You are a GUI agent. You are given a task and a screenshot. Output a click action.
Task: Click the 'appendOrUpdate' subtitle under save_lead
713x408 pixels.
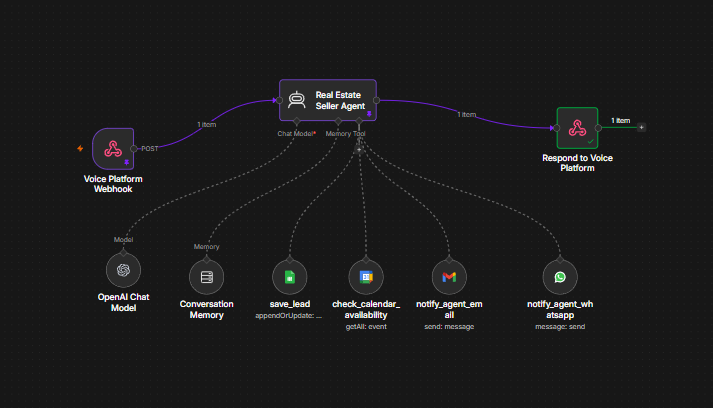point(289,315)
